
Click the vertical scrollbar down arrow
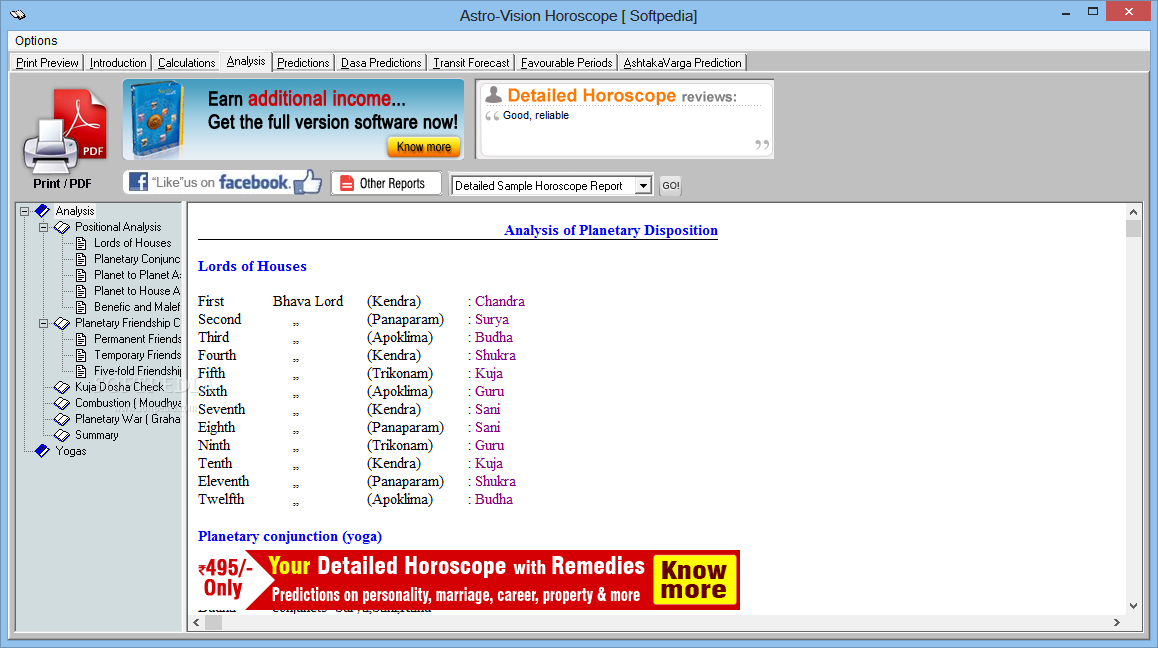(x=1133, y=606)
